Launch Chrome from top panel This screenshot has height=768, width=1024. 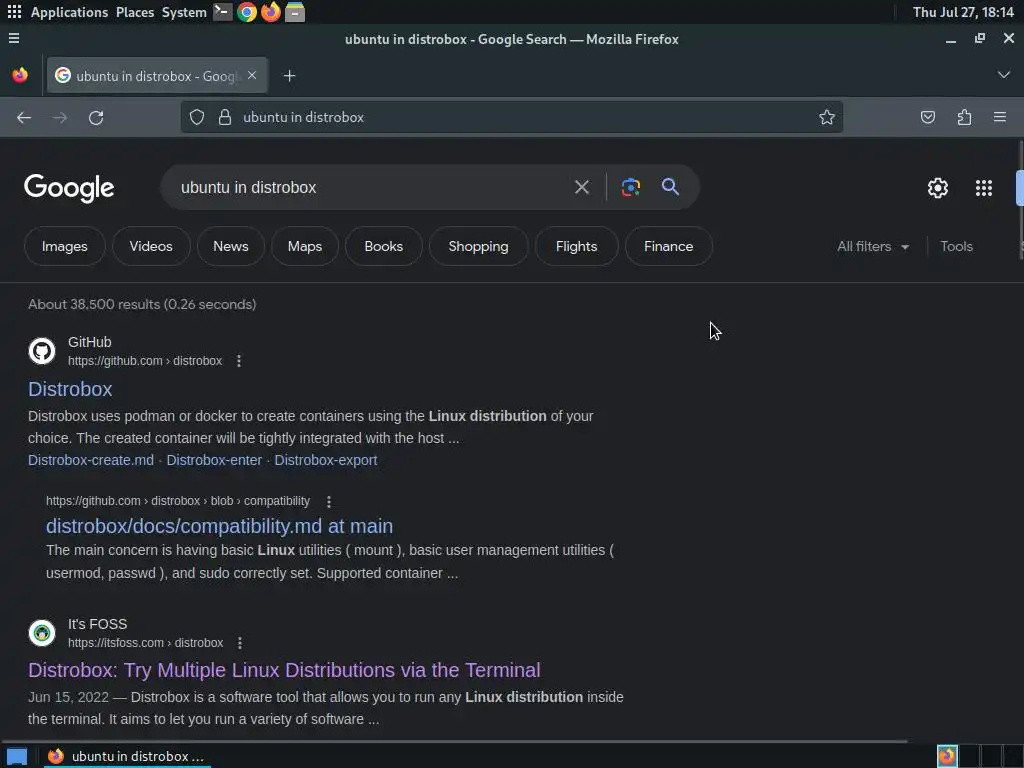click(x=247, y=12)
